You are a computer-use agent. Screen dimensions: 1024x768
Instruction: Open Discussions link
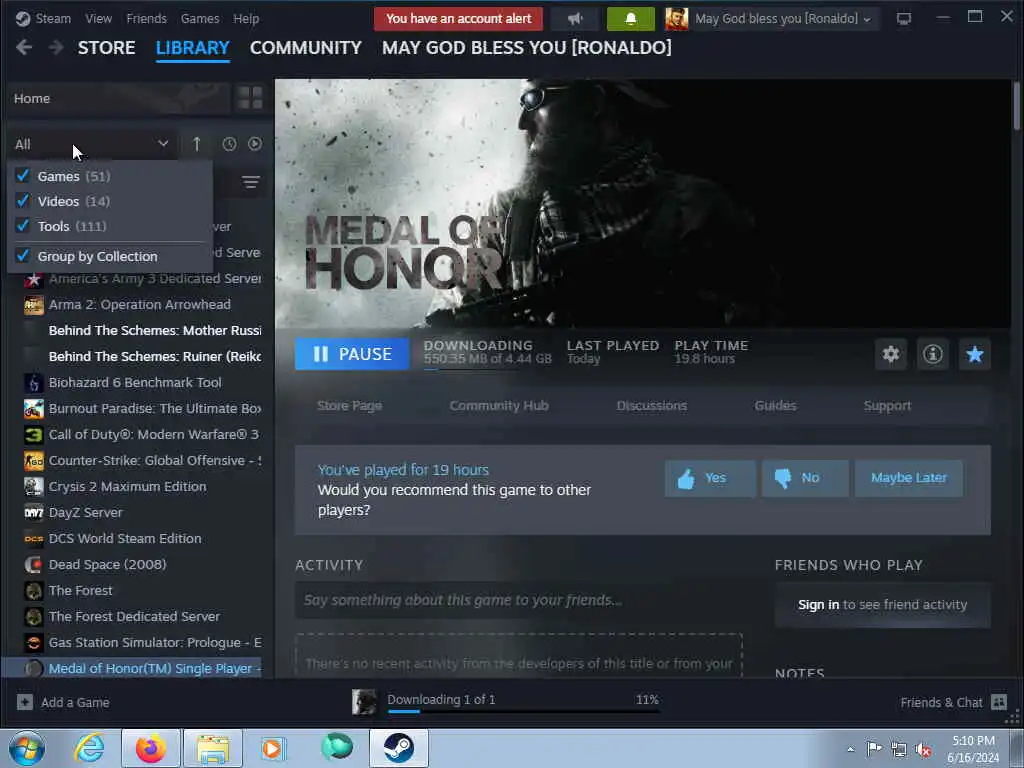pos(652,406)
